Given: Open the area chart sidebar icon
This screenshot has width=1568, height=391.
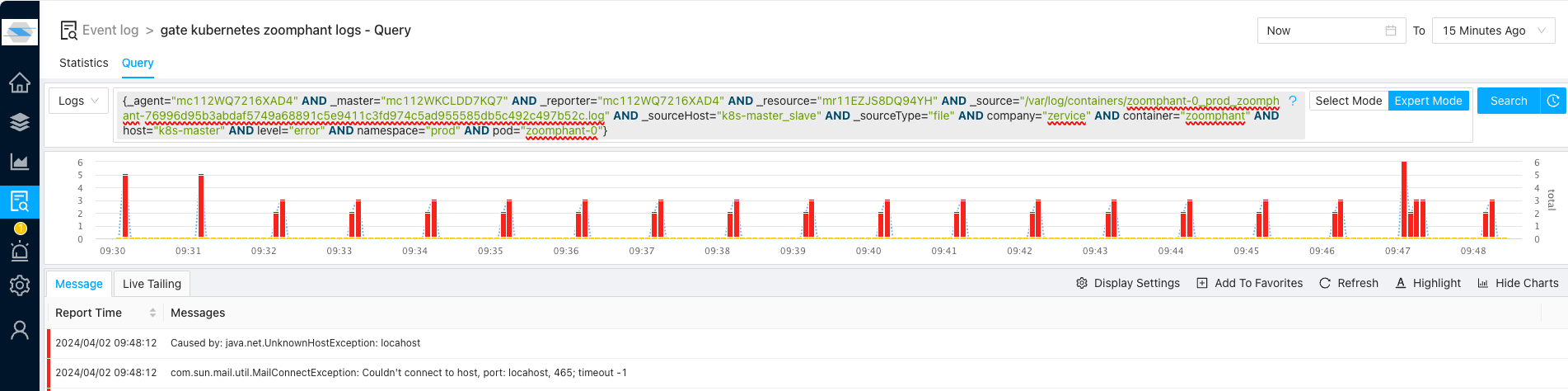Looking at the screenshot, I should (x=20, y=162).
